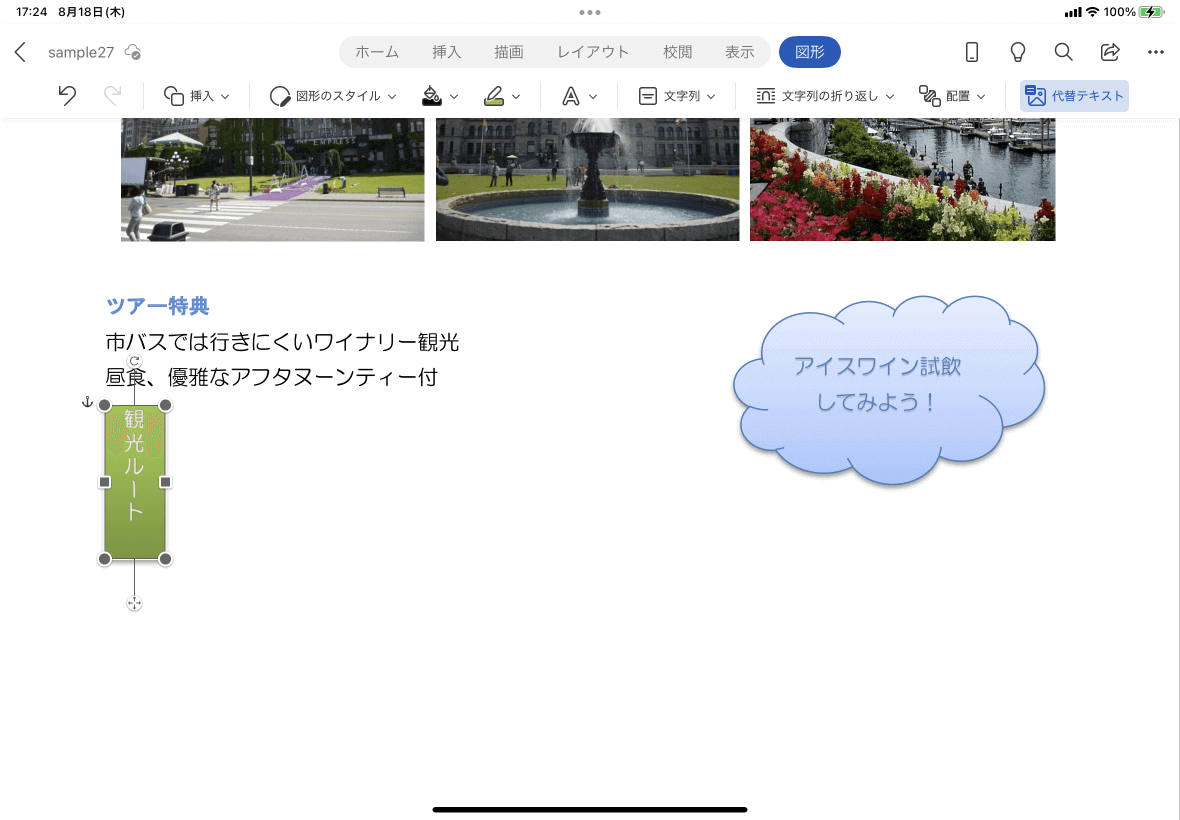This screenshot has height=820, width=1180.
Task: Switch to the レイアウト tab
Action: (x=593, y=52)
